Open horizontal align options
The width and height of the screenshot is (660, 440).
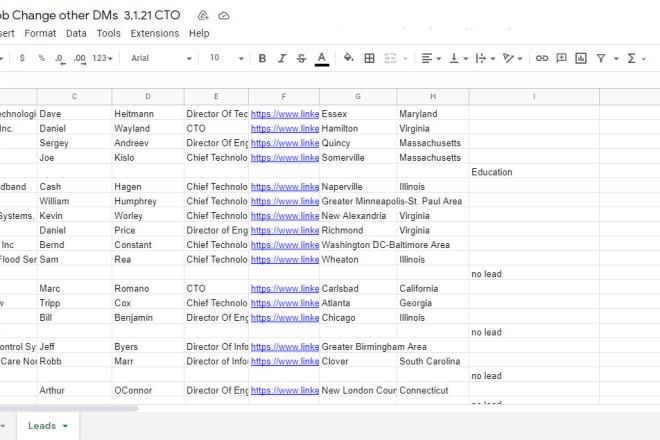[431, 58]
